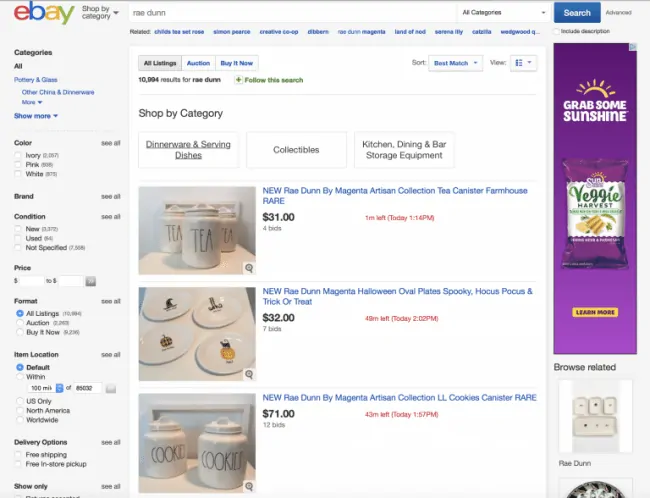
Task: Click the green plus Follow icon
Action: coord(238,80)
